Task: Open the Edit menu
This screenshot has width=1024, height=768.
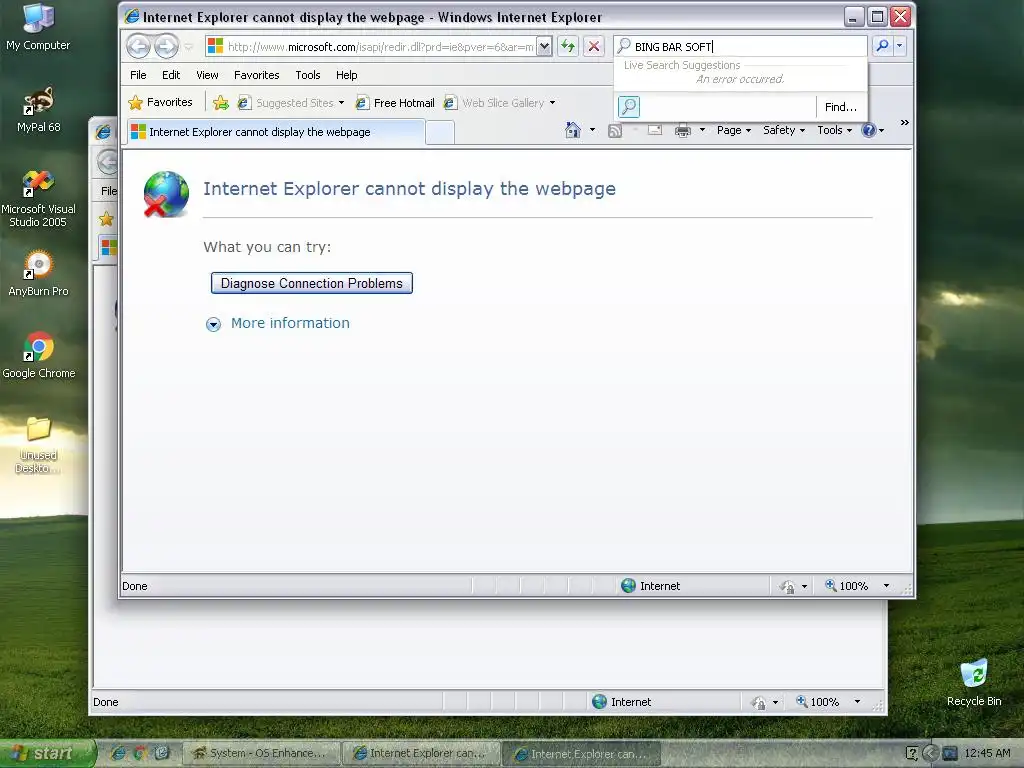Action: click(x=171, y=75)
